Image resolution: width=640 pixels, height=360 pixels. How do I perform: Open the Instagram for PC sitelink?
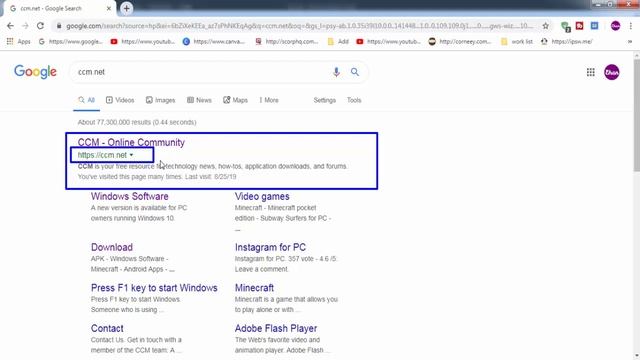(x=270, y=247)
